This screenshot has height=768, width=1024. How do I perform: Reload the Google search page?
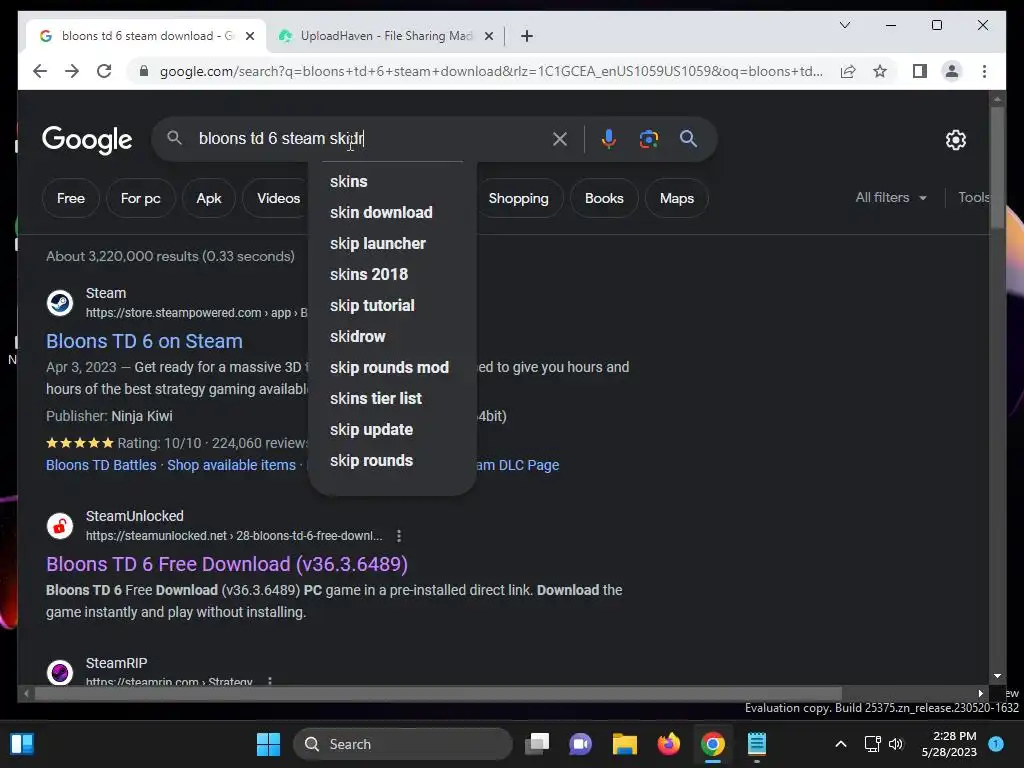(x=104, y=71)
